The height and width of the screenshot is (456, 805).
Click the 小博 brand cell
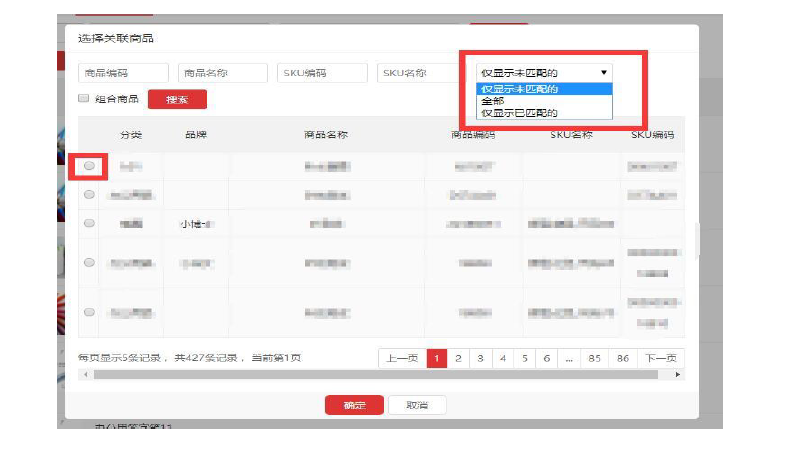(x=197, y=224)
